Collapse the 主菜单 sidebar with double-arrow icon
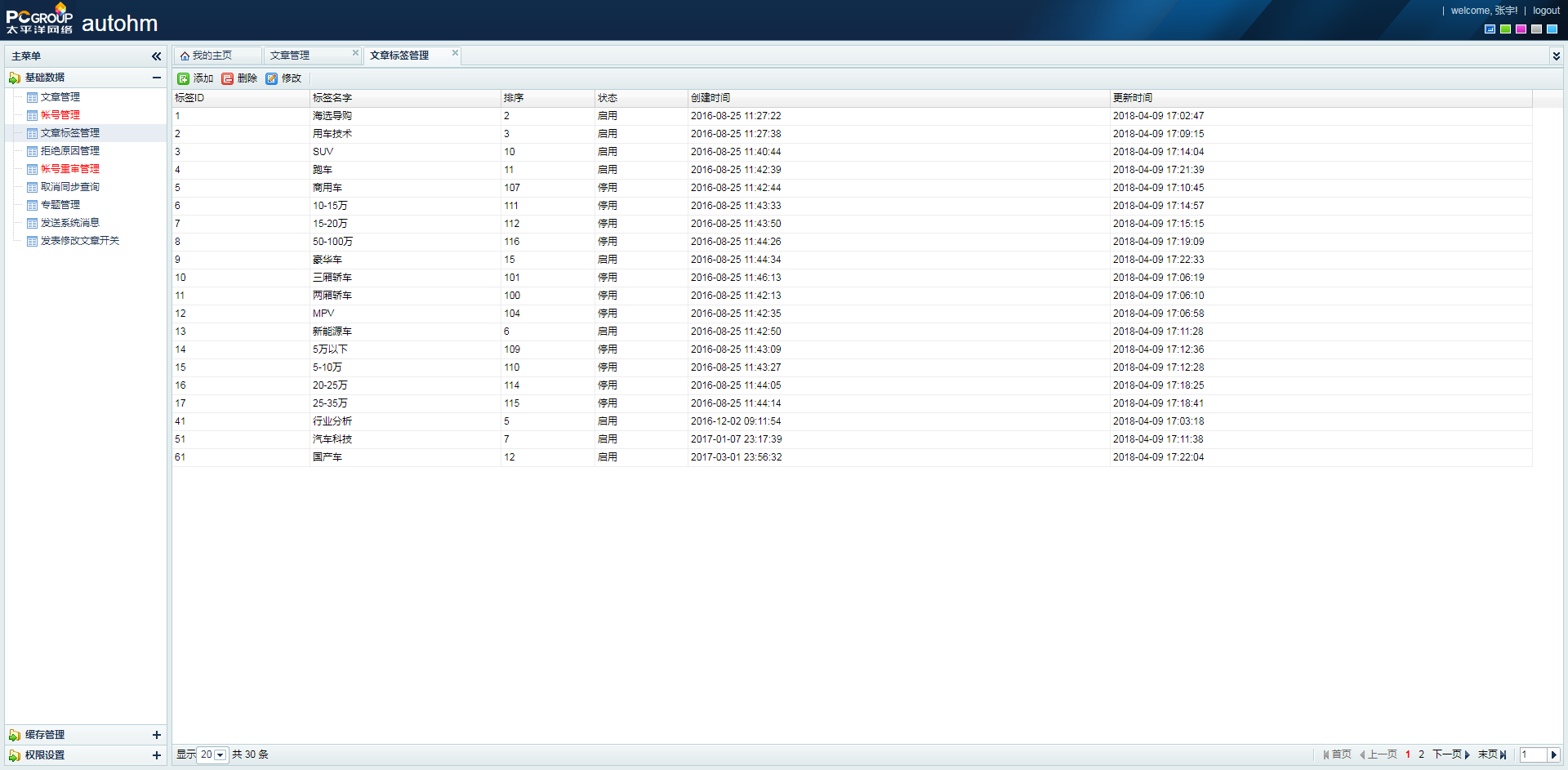Screen dimensions: 1568x770 (156, 56)
